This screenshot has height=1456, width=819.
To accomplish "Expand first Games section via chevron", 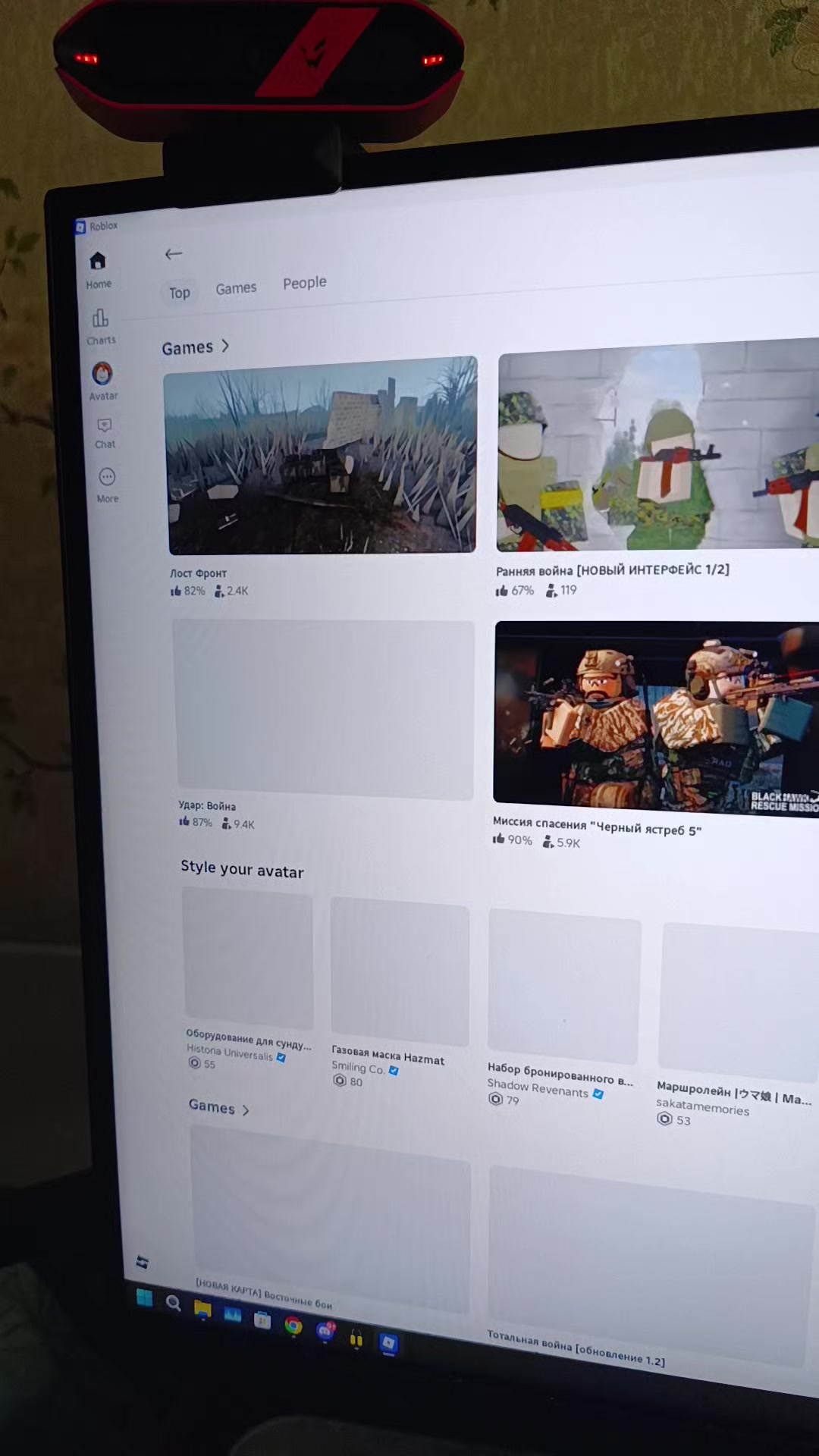I will (x=225, y=346).
